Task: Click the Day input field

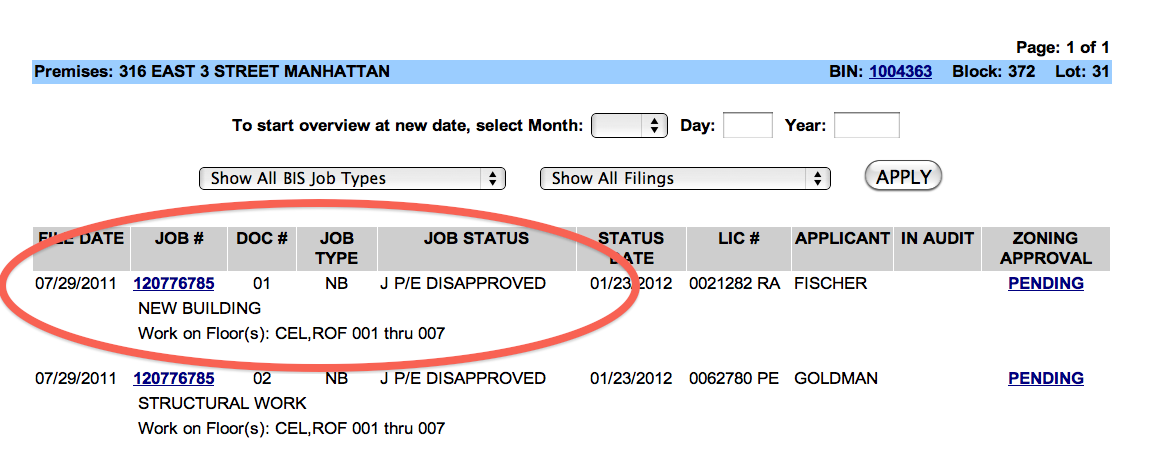Action: (747, 126)
